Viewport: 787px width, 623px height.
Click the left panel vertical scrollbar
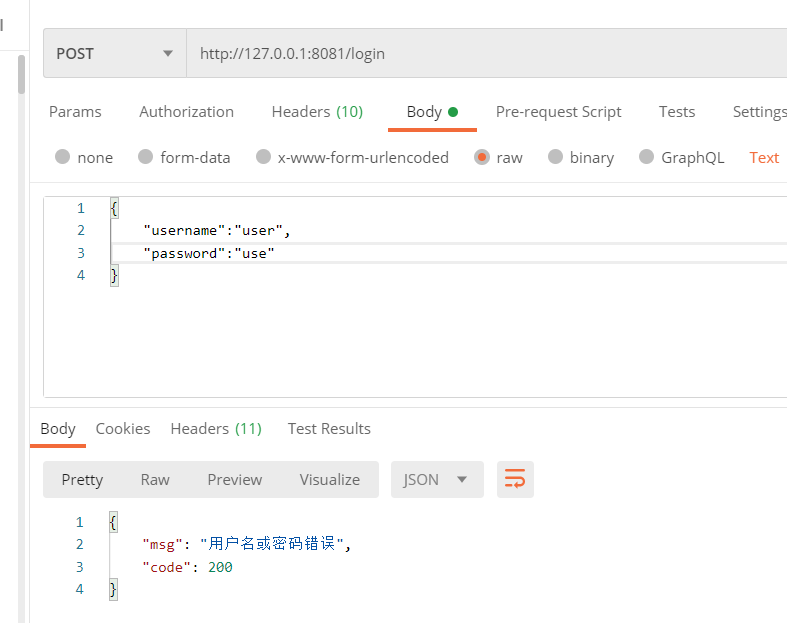[21, 75]
